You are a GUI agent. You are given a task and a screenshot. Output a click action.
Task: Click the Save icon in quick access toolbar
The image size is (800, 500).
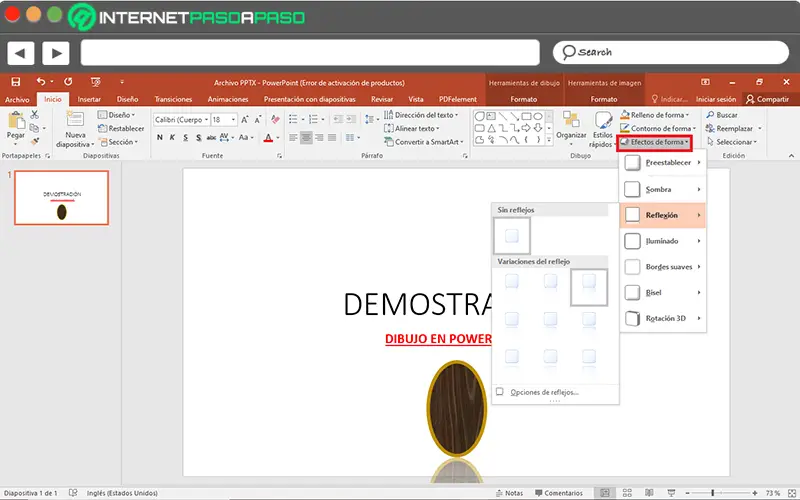15,83
